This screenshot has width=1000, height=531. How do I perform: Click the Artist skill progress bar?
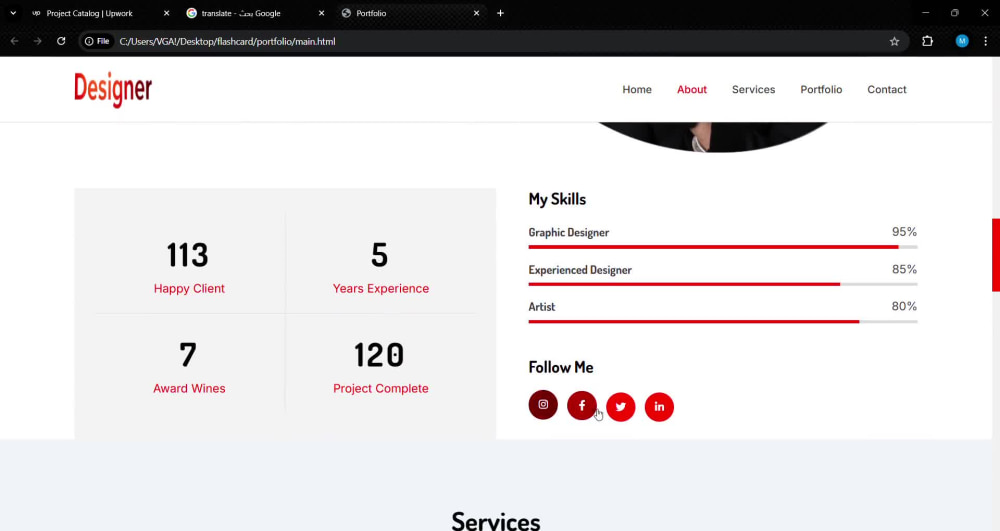tap(723, 322)
